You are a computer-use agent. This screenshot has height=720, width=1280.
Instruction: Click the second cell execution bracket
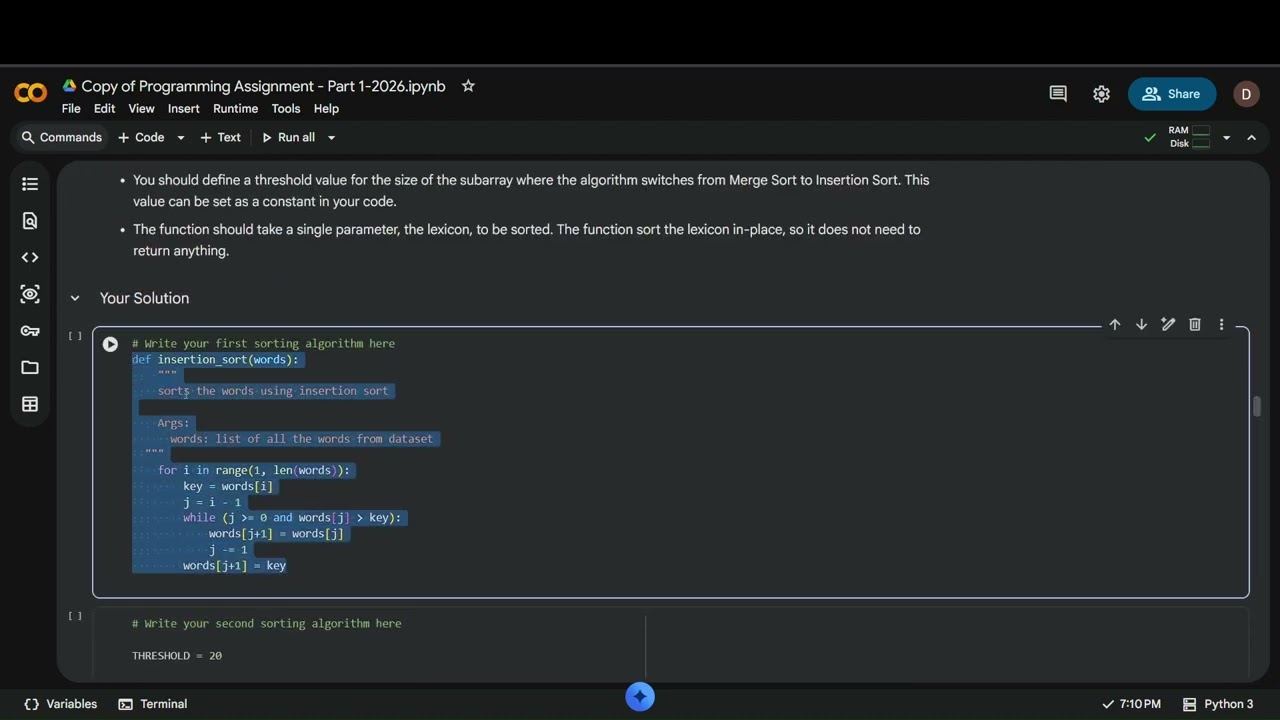[x=75, y=616]
